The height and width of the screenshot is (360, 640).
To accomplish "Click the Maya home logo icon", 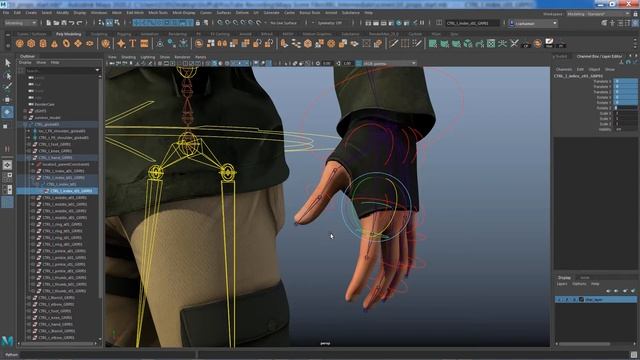I will click(x=7, y=340).
